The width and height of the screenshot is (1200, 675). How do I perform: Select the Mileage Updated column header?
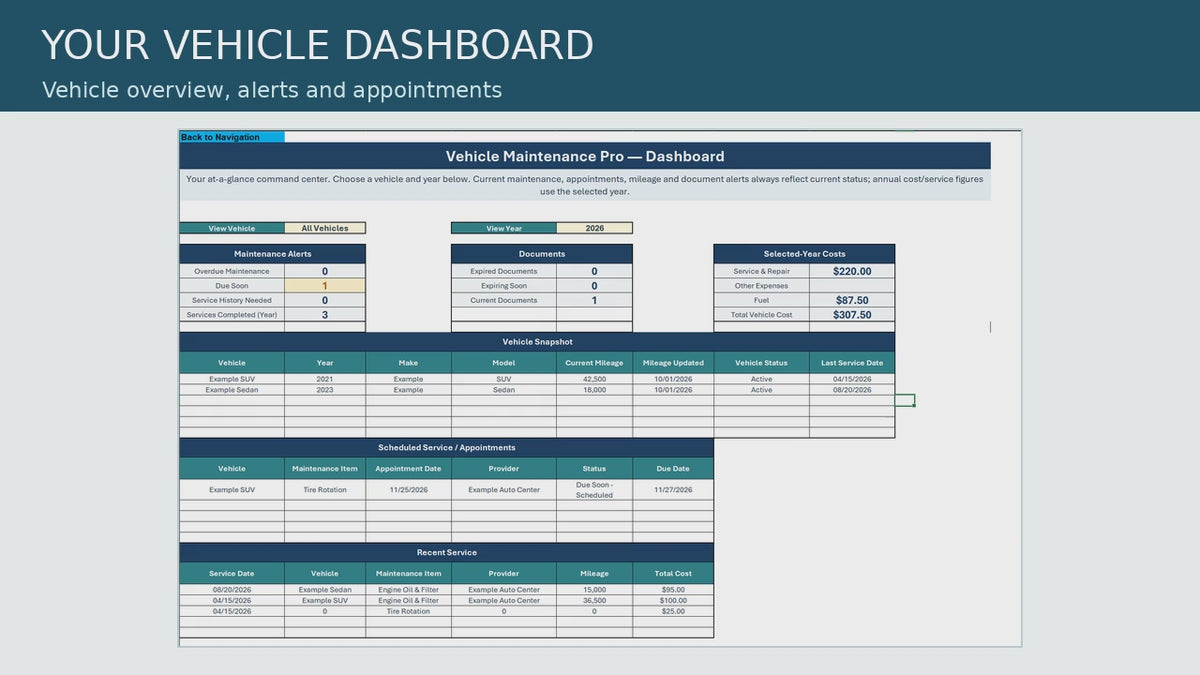tap(673, 363)
